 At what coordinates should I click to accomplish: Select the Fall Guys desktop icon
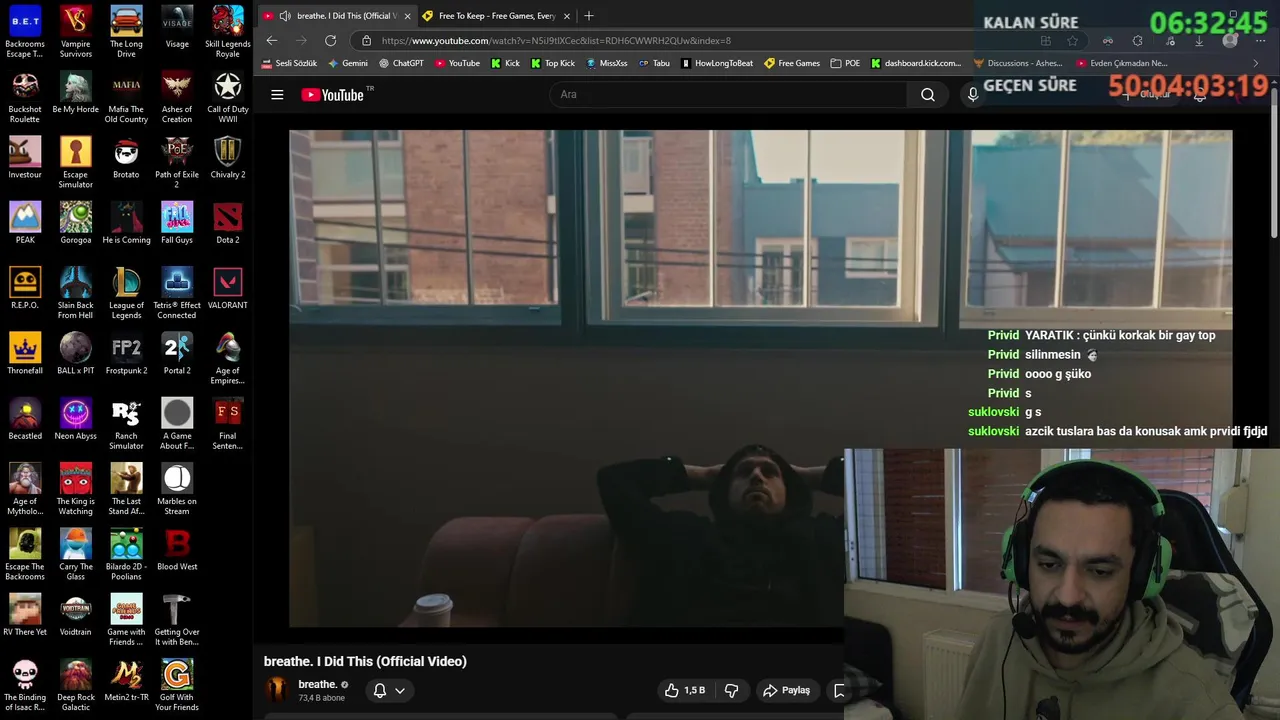177,223
